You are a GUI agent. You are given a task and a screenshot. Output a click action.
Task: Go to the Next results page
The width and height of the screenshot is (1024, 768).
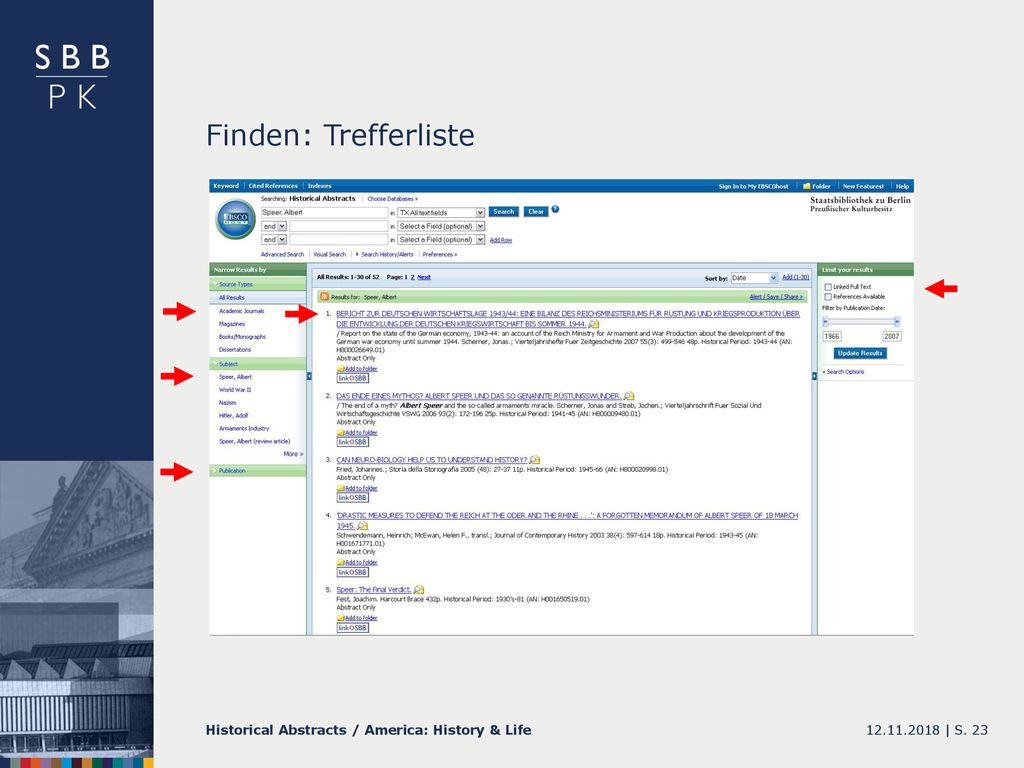(x=424, y=277)
